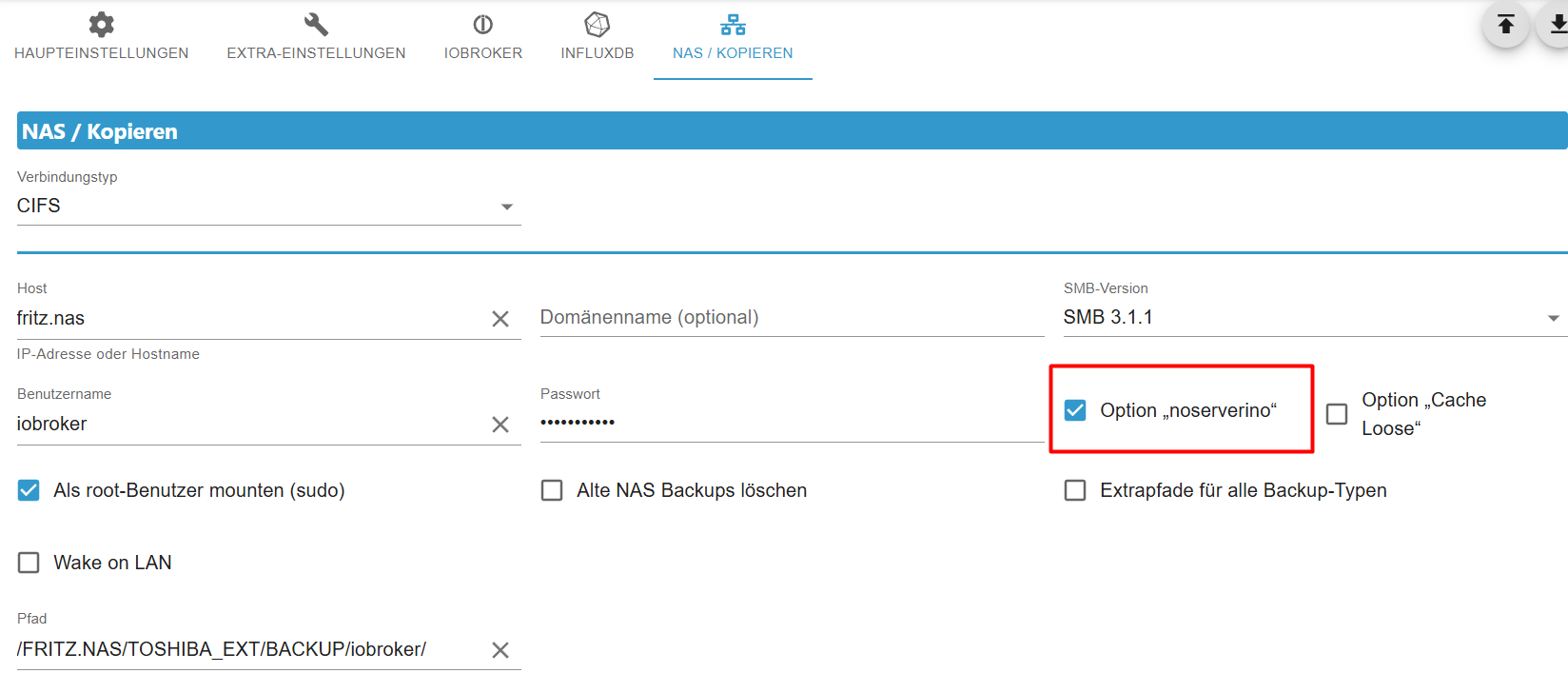This screenshot has height=693, width=1568.
Task: Click the Haupteinstellungen gear icon
Action: click(101, 25)
